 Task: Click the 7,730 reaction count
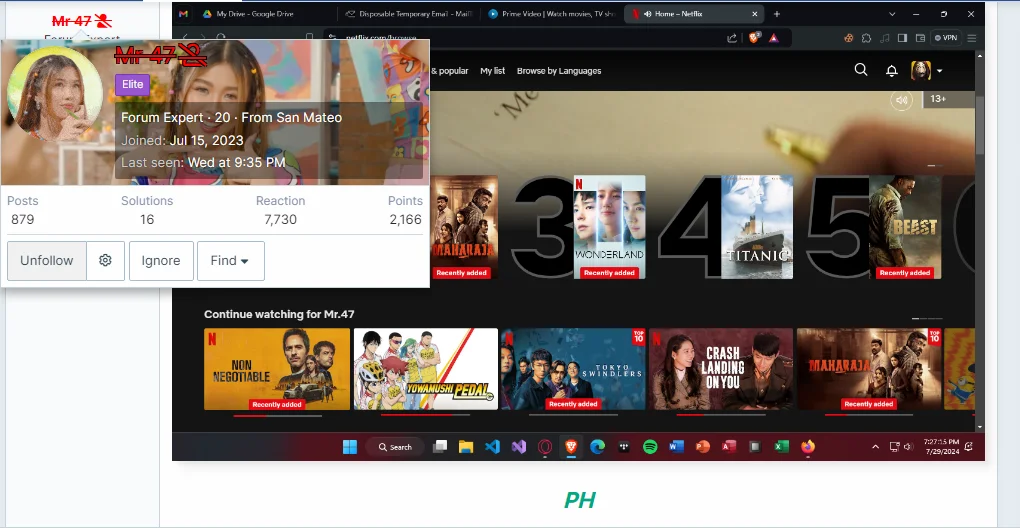click(280, 220)
